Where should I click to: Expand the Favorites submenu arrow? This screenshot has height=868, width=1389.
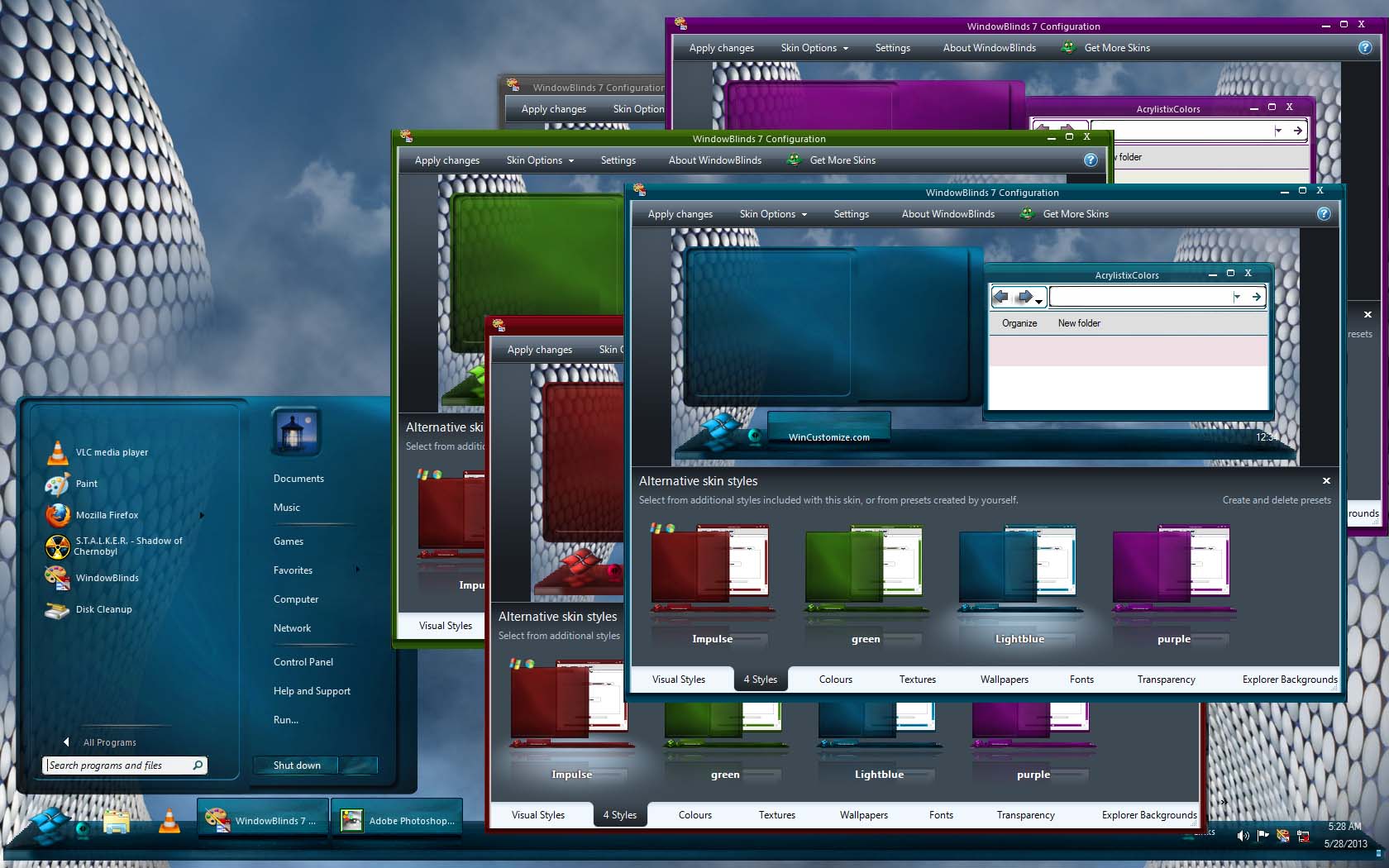pyautogui.click(x=357, y=570)
